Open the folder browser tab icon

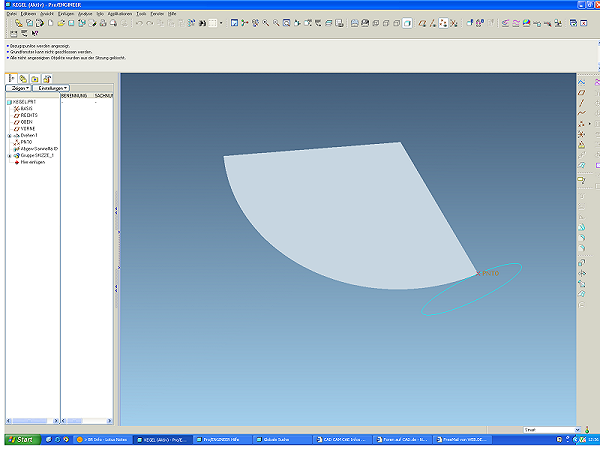coord(35,79)
